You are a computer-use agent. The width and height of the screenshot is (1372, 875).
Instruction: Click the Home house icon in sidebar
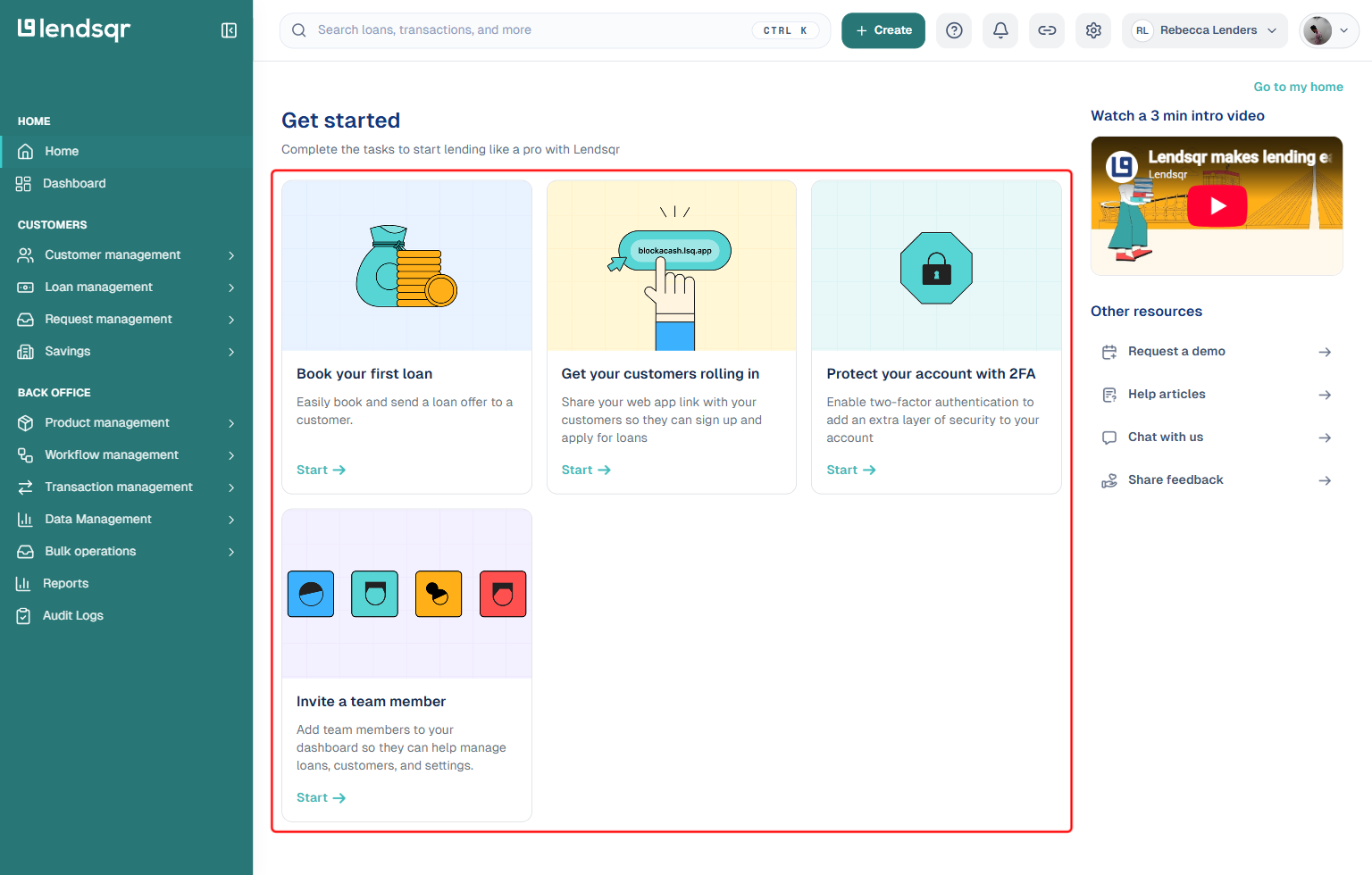click(26, 151)
